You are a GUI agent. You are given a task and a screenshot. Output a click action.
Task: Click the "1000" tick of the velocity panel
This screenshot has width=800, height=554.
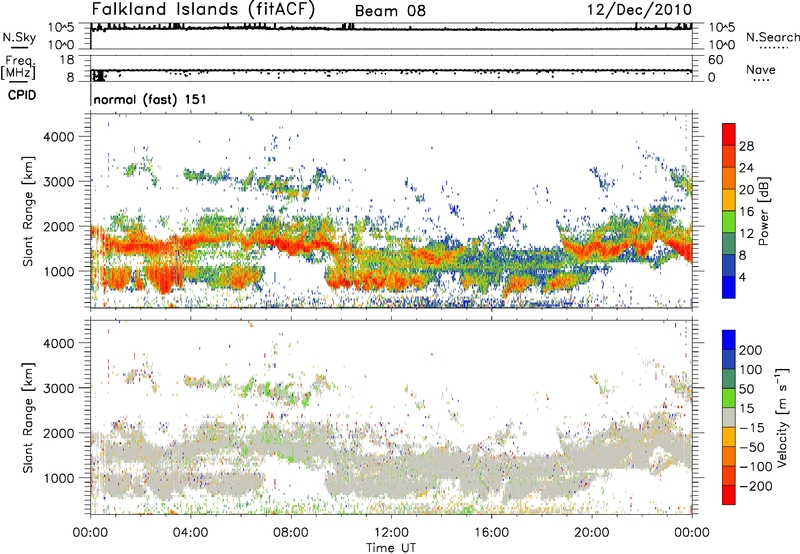point(58,478)
